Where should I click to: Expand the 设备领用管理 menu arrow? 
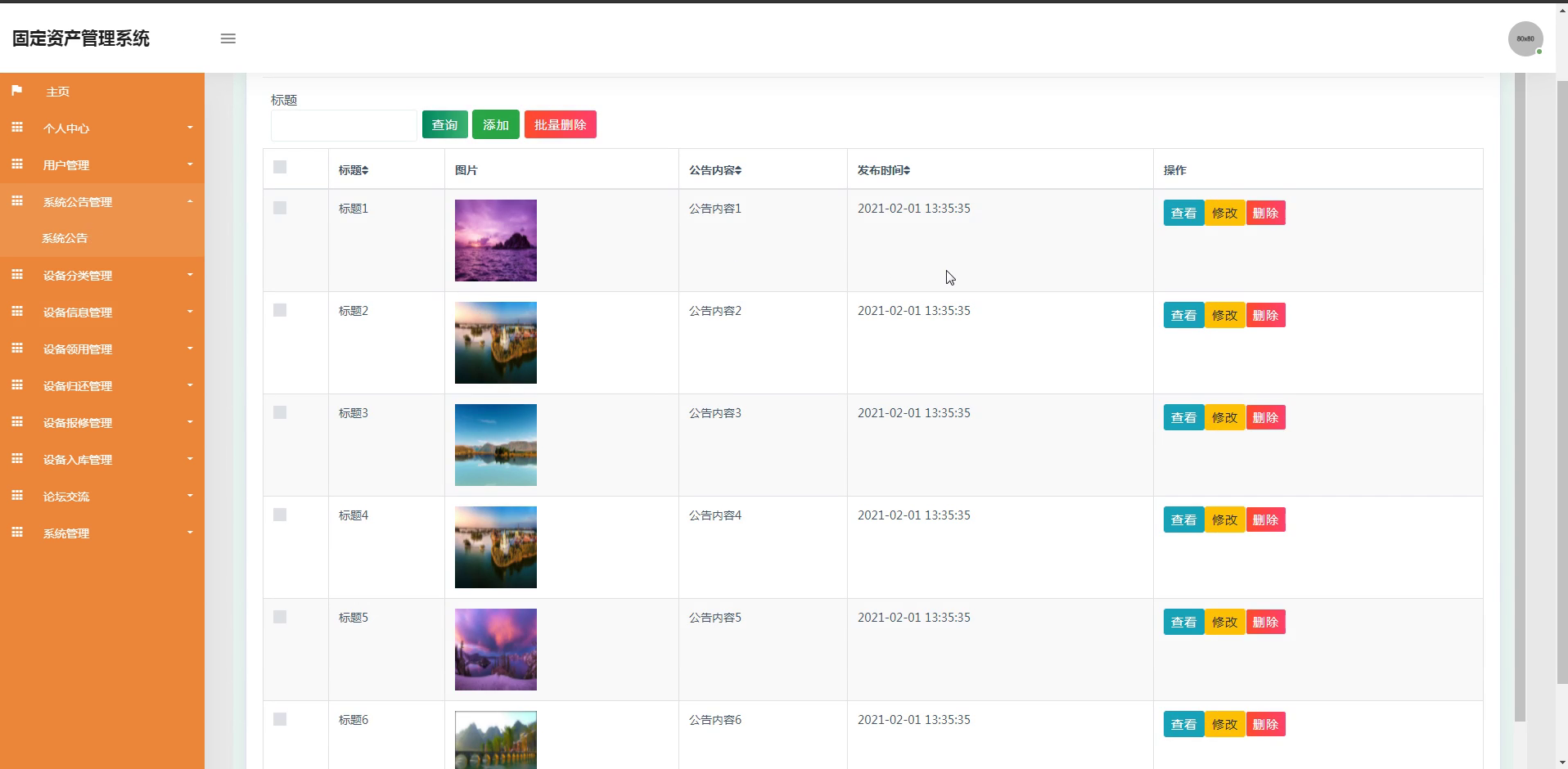[x=190, y=349]
